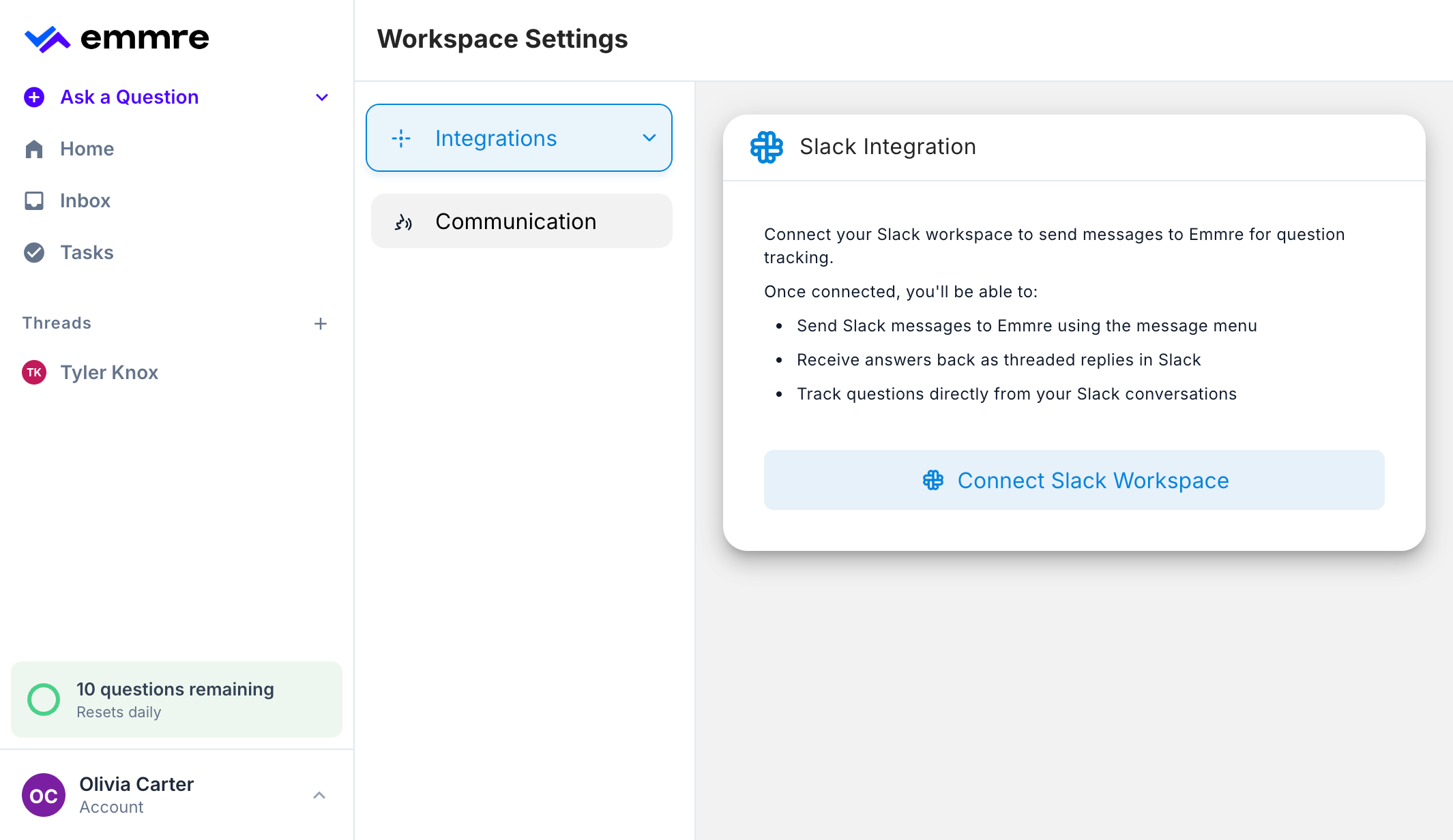Viewport: 1453px width, 840px height.
Task: Click the OC profile avatar
Action: 44,795
